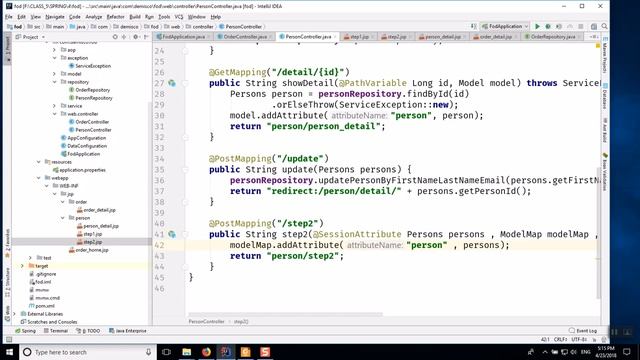Click the microphone icon in taskbar search
The height and width of the screenshot is (360, 640).
click(148, 352)
